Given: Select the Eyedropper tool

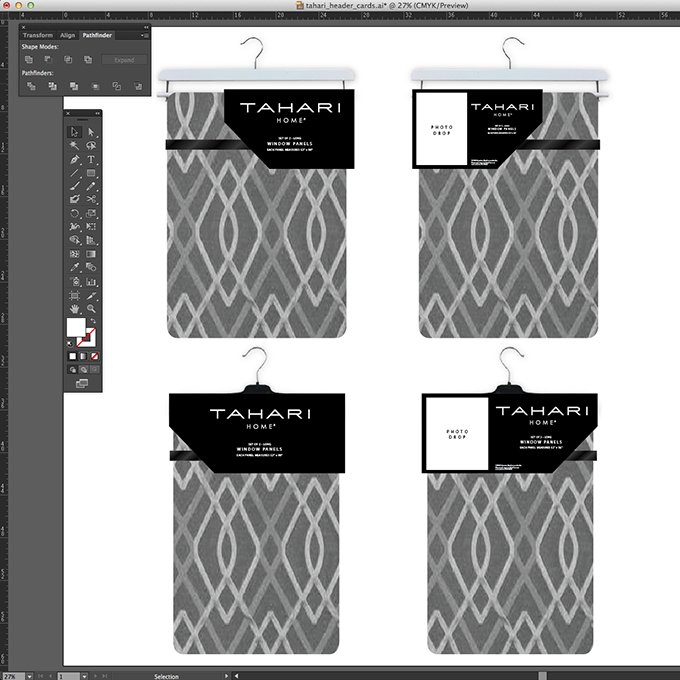Looking at the screenshot, I should click(x=74, y=267).
